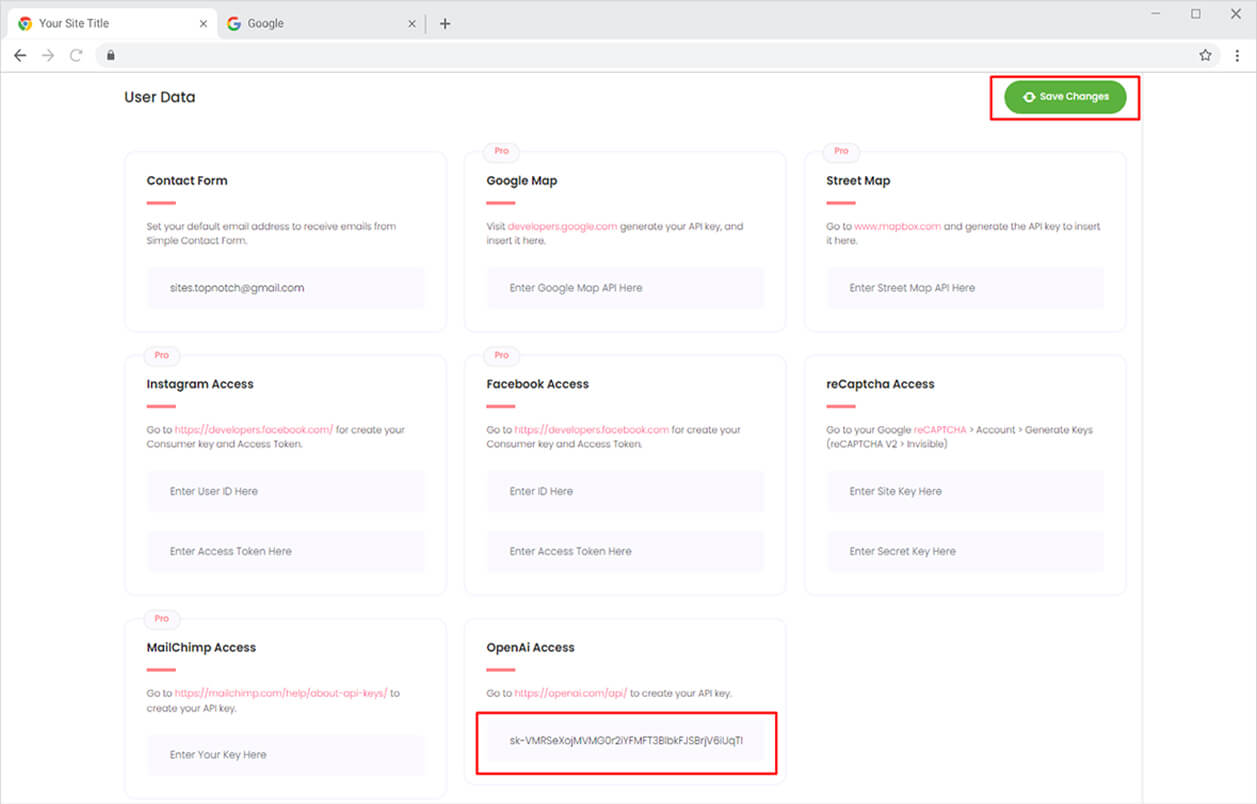Screen dimensions: 1257x804
Task: Click the browser back arrow
Action: point(20,55)
